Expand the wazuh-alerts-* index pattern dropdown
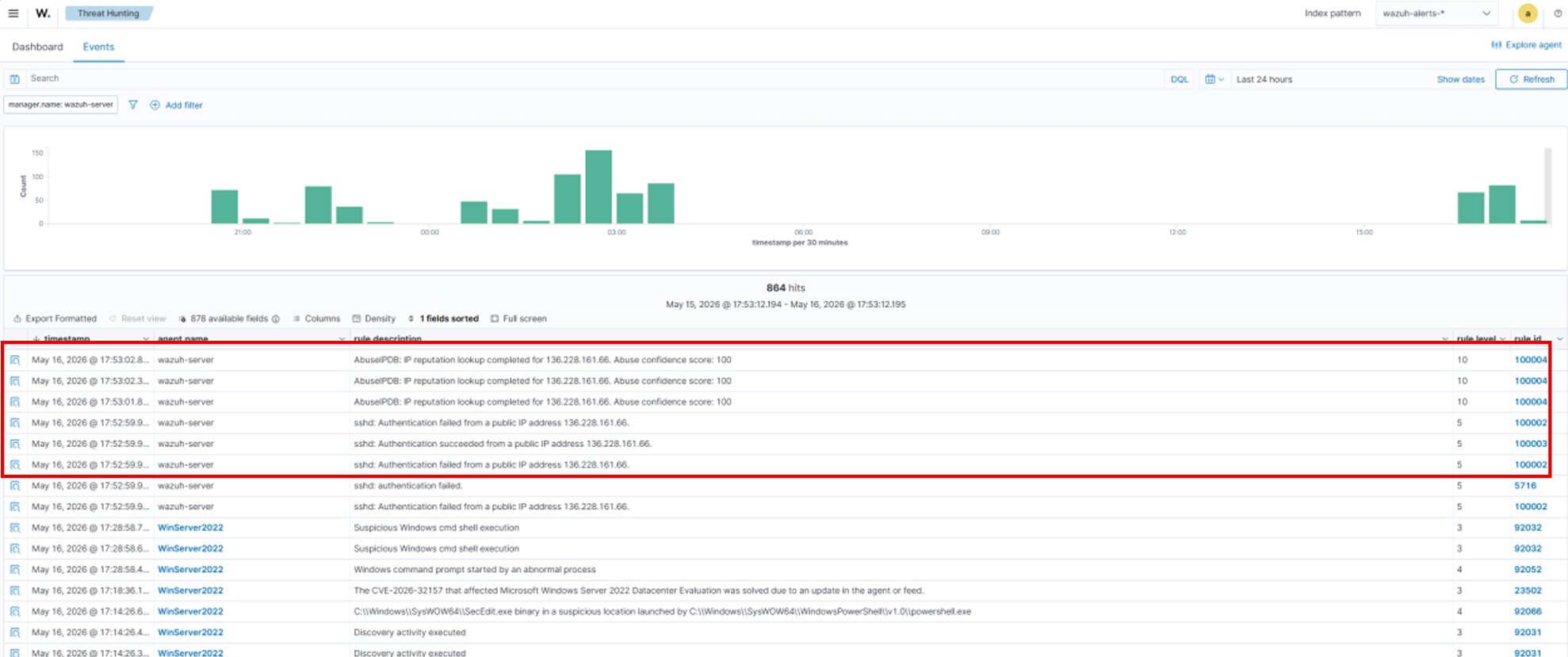This screenshot has width=1568, height=657. pos(1436,13)
